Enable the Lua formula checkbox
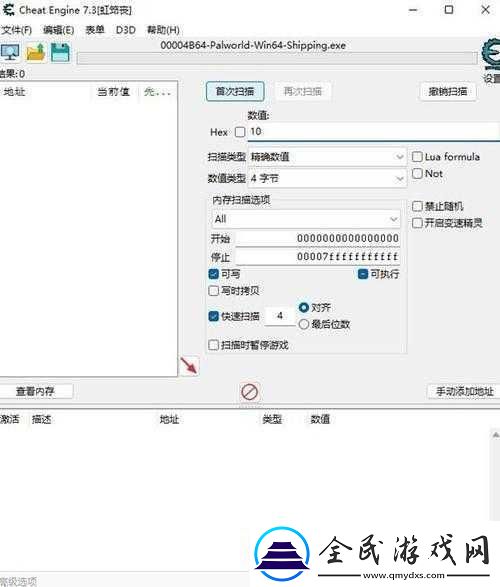The width and height of the screenshot is (500, 587). click(417, 156)
